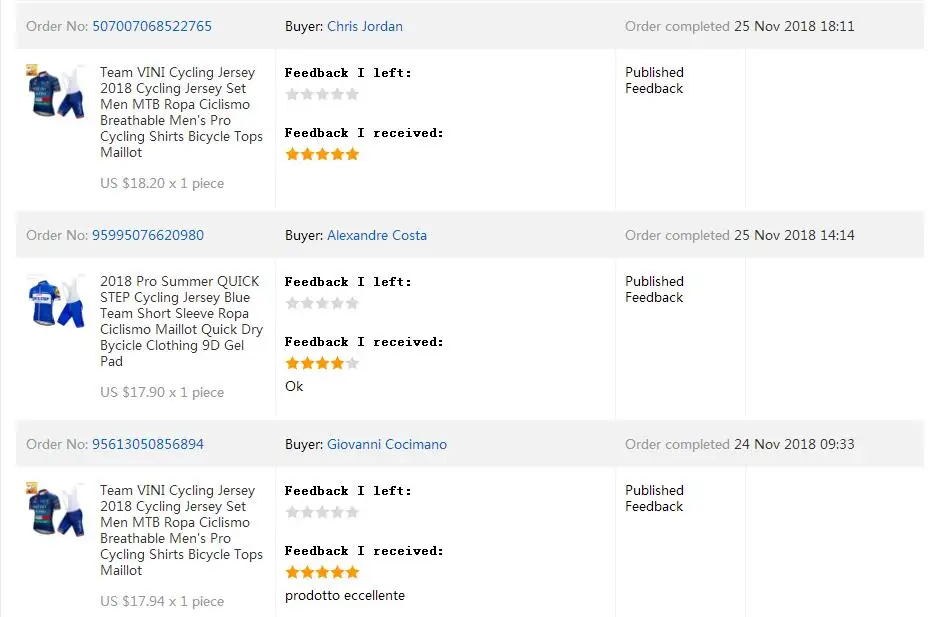Open order number 95995076620980
This screenshot has height=617, width=939.
[x=148, y=235]
